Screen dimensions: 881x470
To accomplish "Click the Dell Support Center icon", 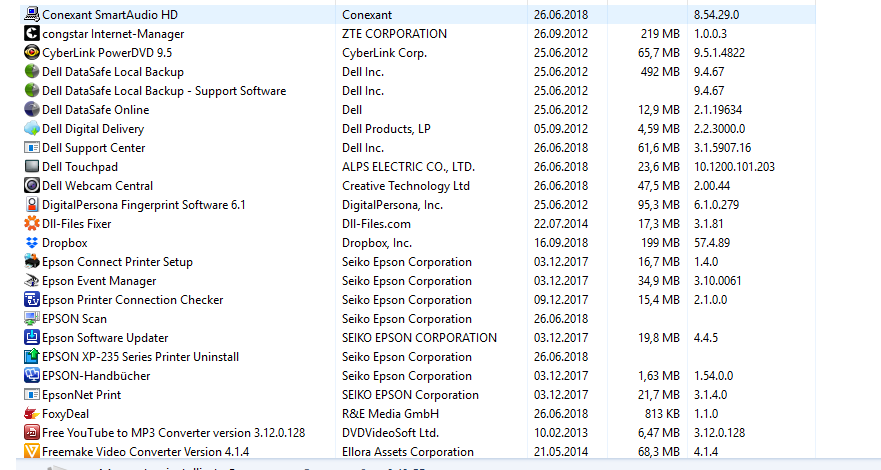I will (32, 148).
